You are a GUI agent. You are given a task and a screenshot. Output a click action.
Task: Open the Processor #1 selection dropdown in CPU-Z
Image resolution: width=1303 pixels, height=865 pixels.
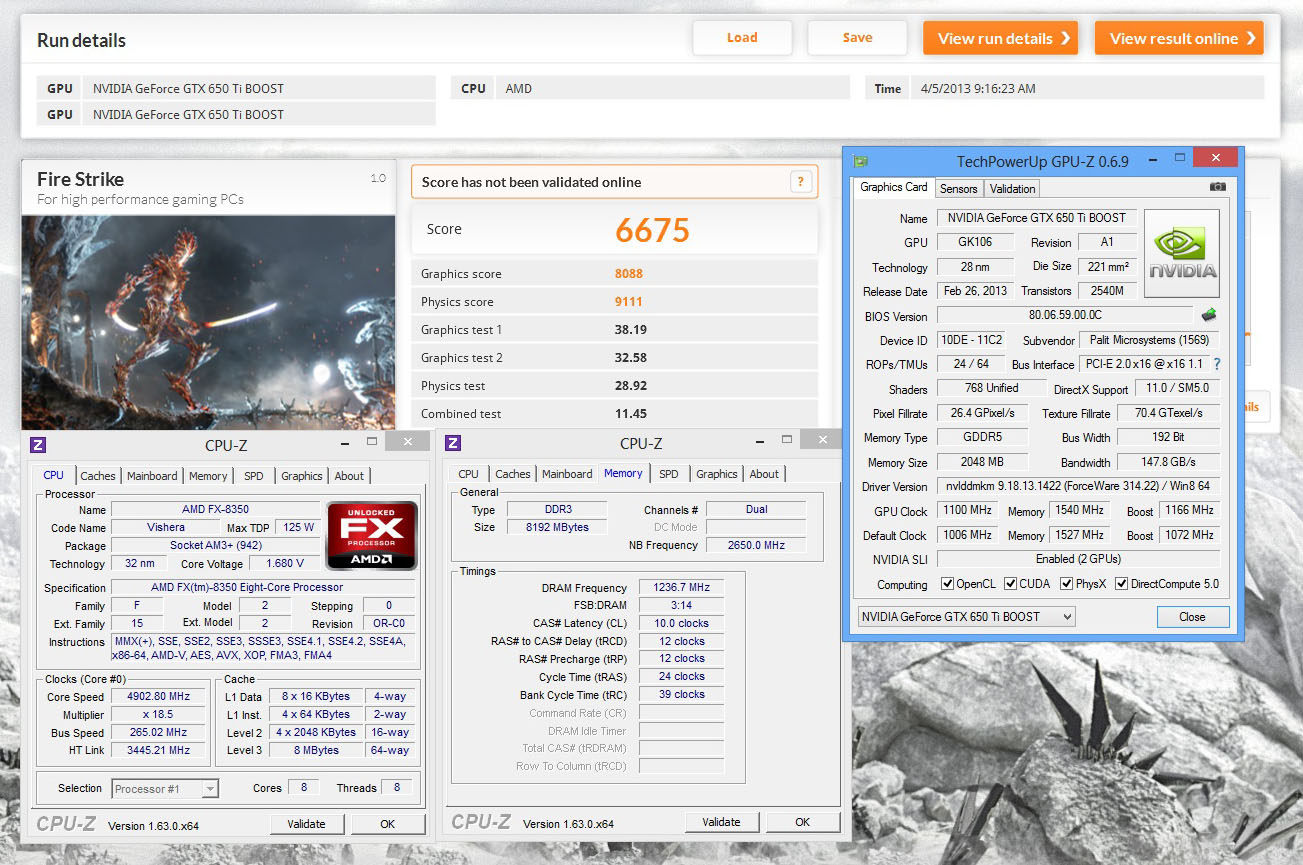[x=165, y=789]
